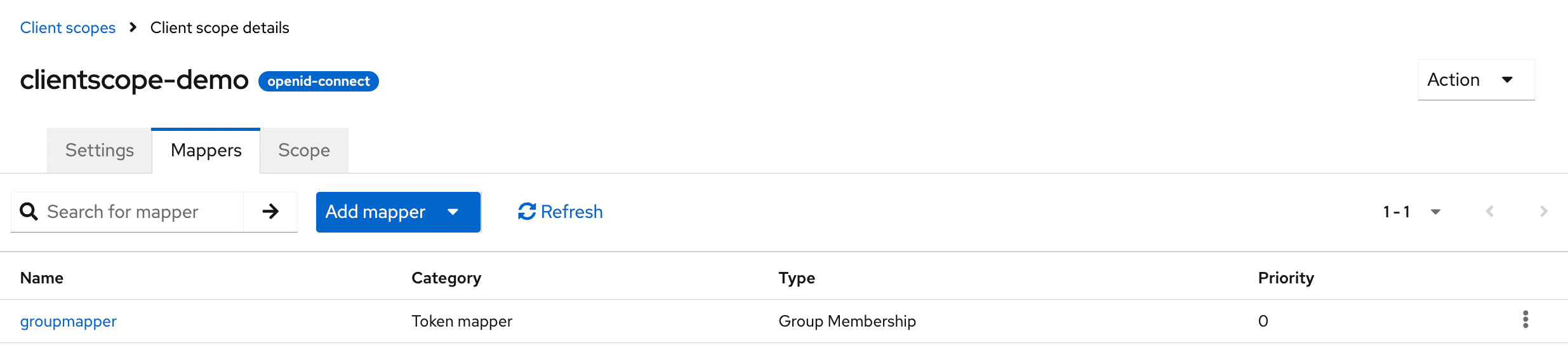Image resolution: width=1568 pixels, height=352 pixels.
Task: Click breadcrumb separator chevron
Action: [133, 27]
